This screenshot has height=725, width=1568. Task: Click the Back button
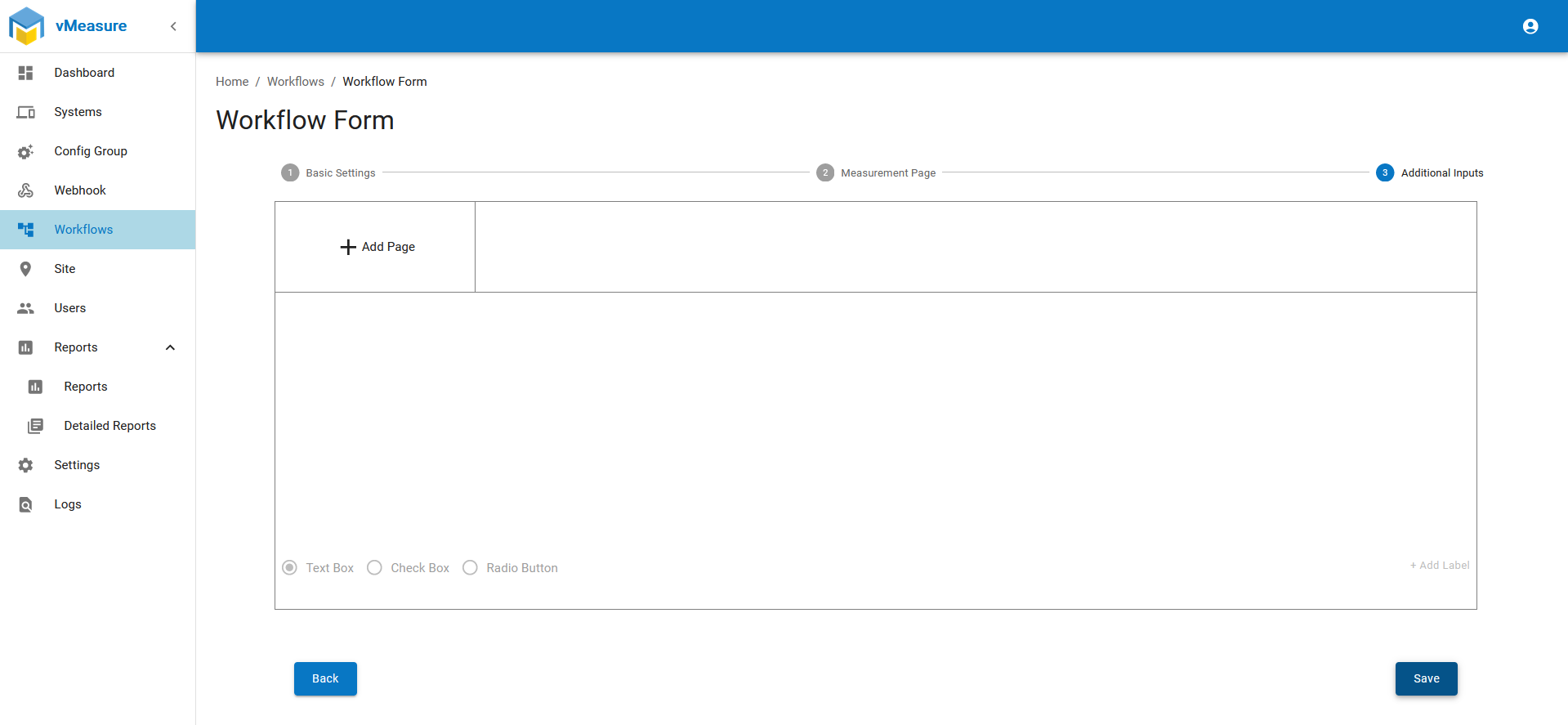click(325, 678)
